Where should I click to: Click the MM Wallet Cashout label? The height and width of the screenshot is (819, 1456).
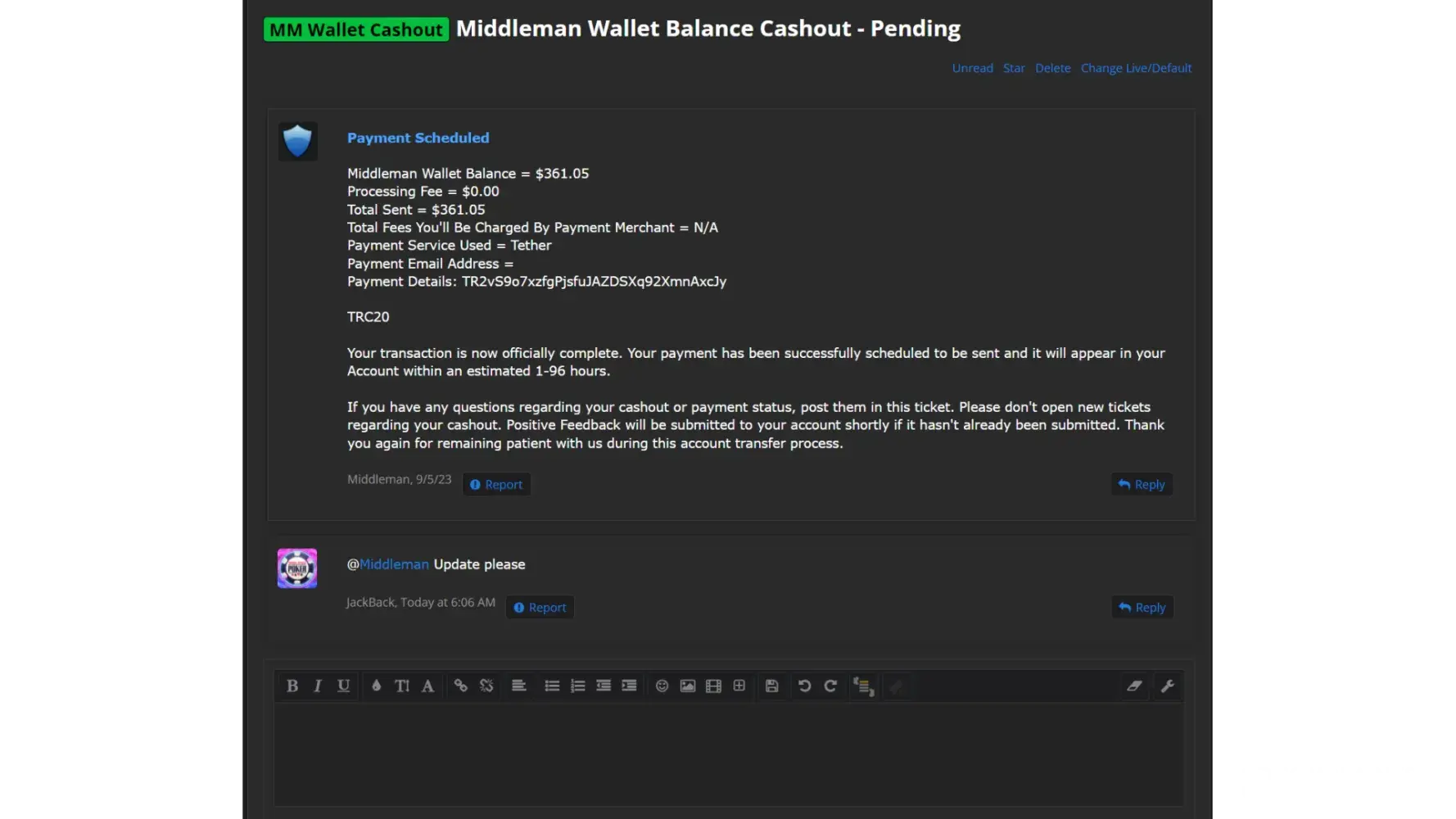(x=356, y=29)
